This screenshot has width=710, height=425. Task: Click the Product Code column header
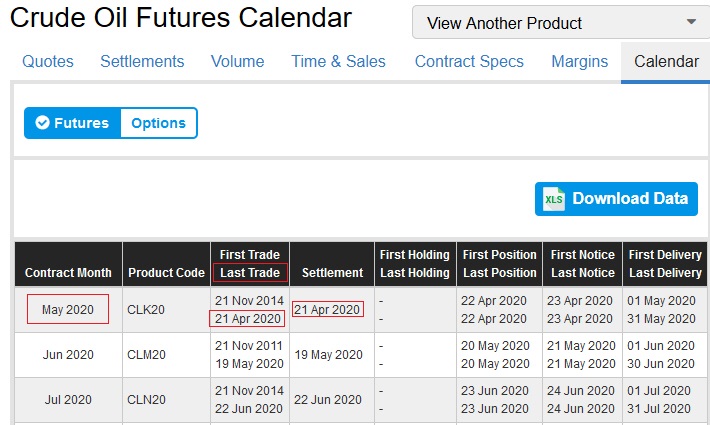166,272
